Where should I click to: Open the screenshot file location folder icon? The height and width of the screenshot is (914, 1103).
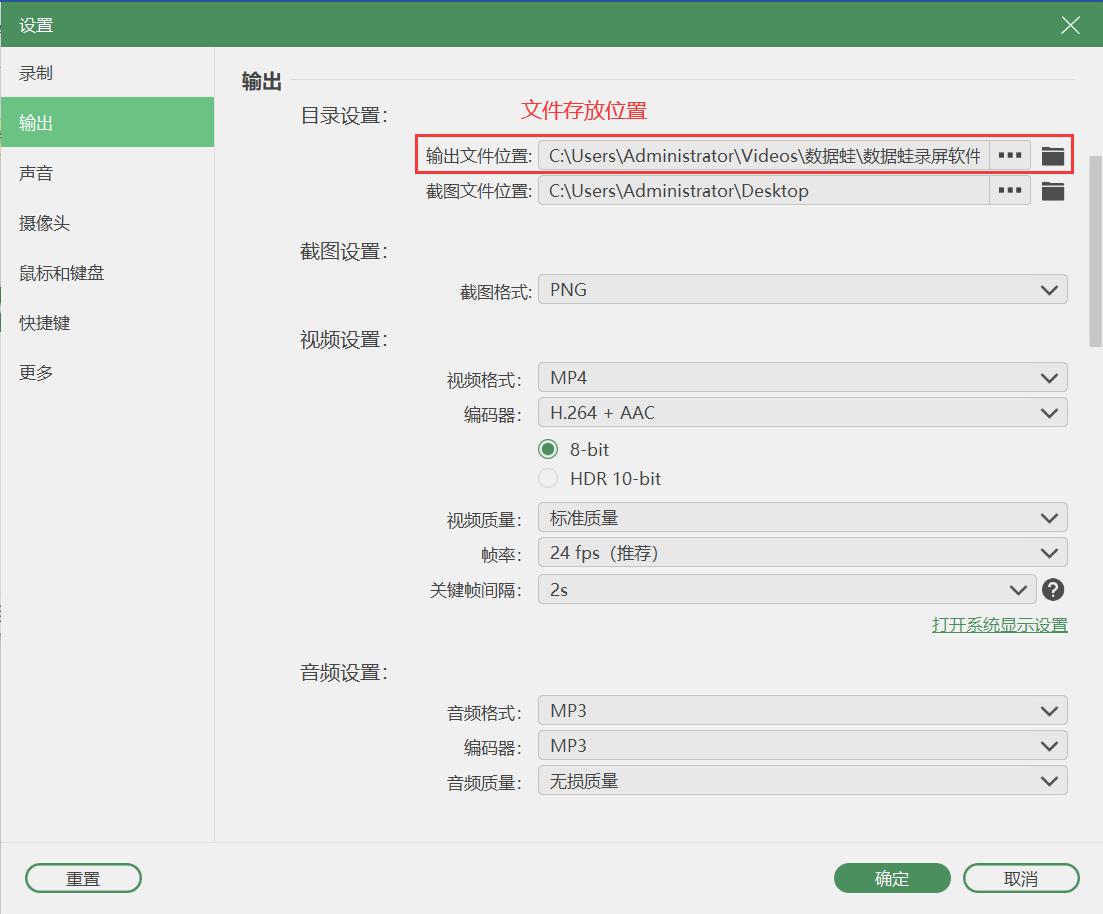pyautogui.click(x=1052, y=191)
